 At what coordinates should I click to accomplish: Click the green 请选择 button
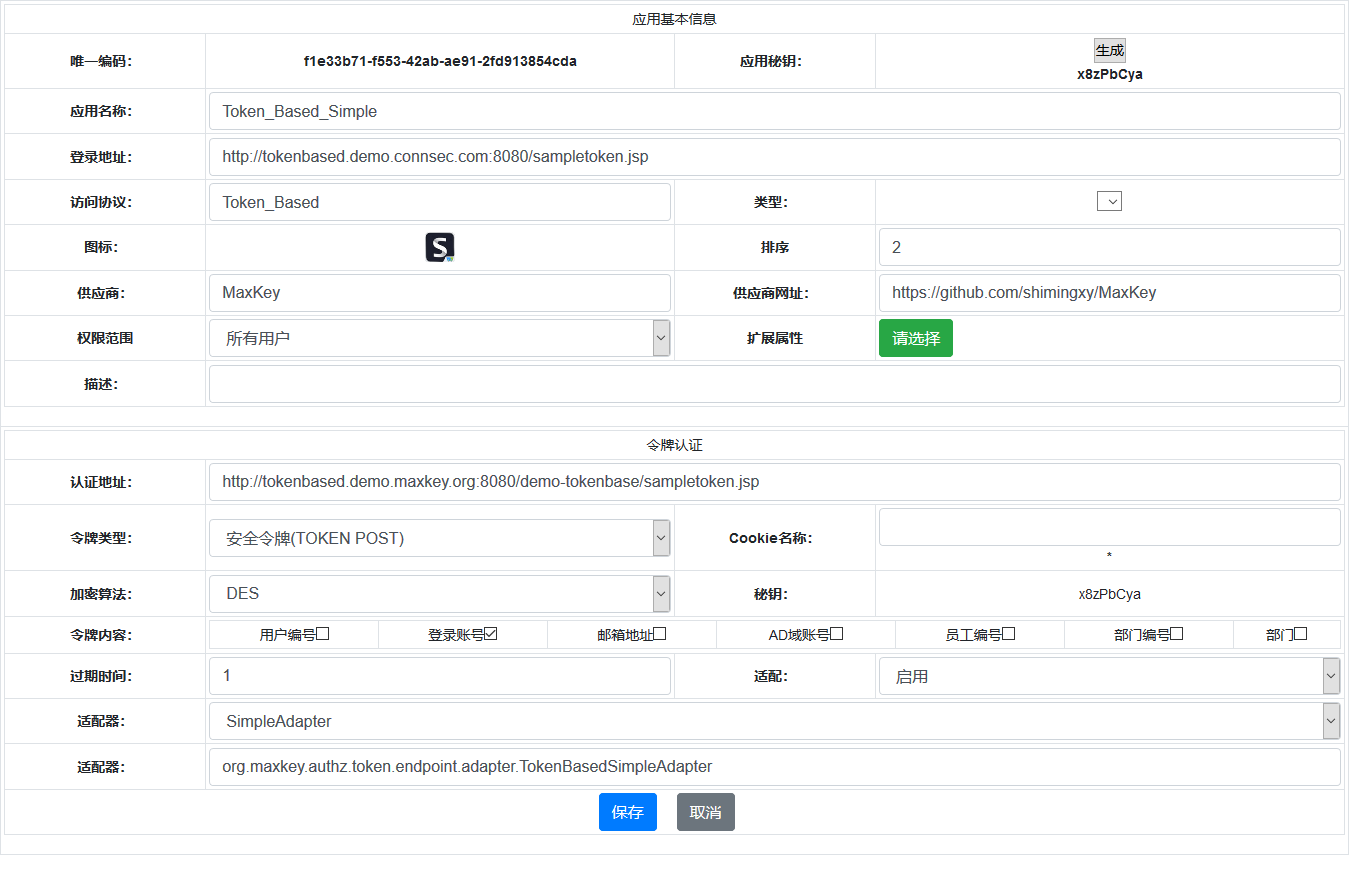(915, 338)
